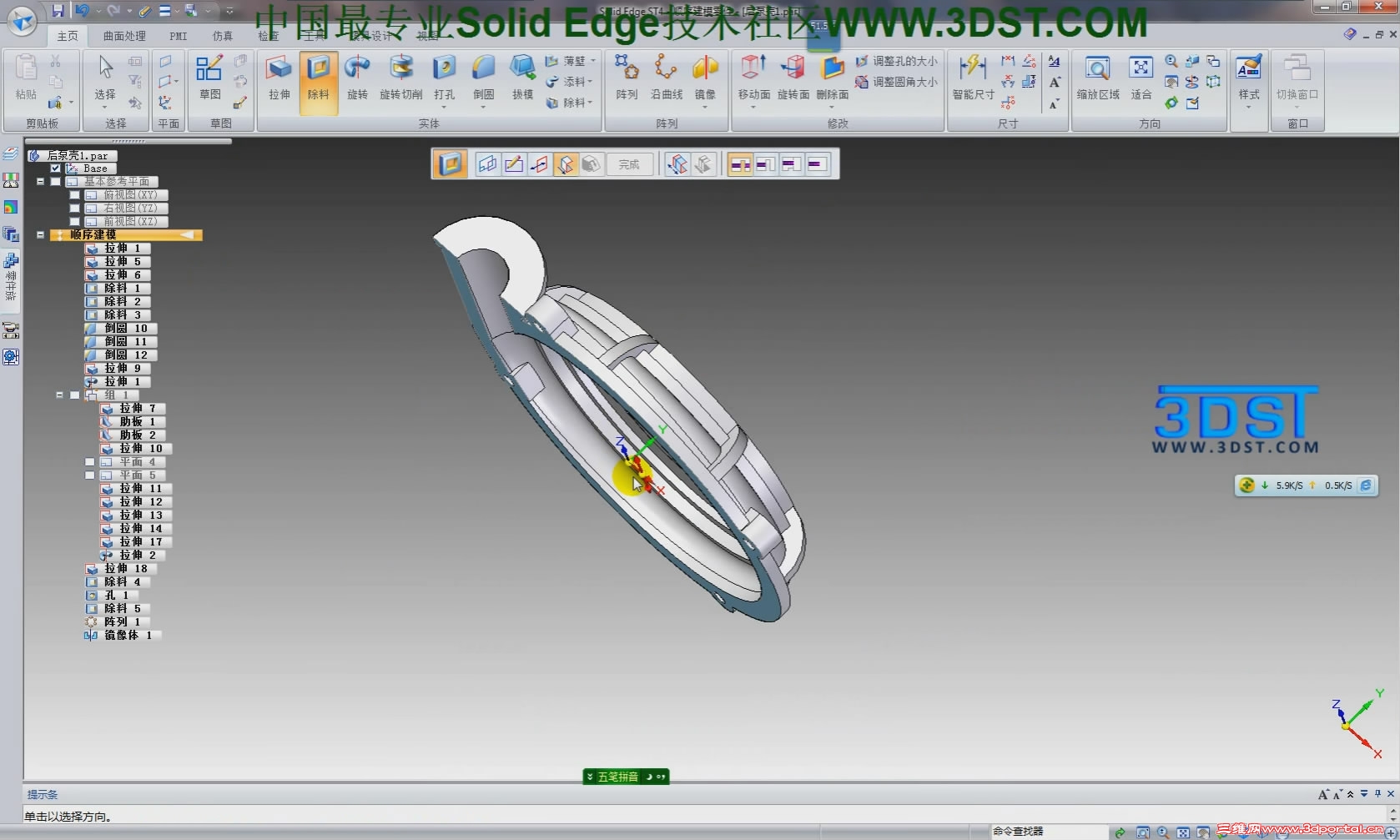
Task: Open the 薄壁 dropdown arrow
Action: tap(592, 61)
